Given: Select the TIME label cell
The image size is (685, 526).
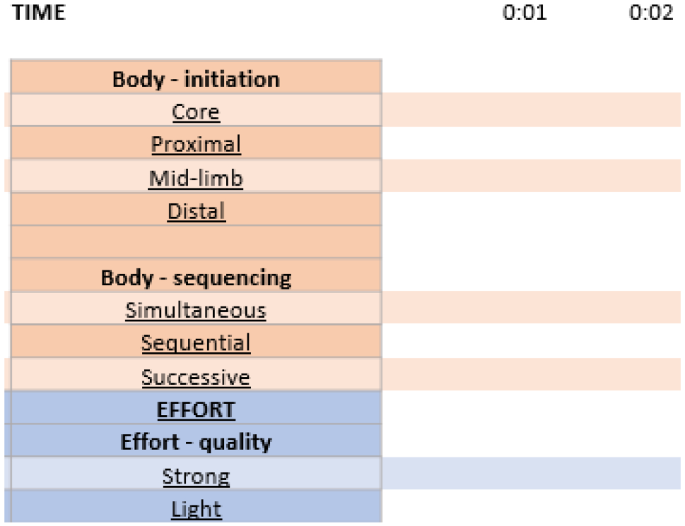Looking at the screenshot, I should tap(39, 12).
